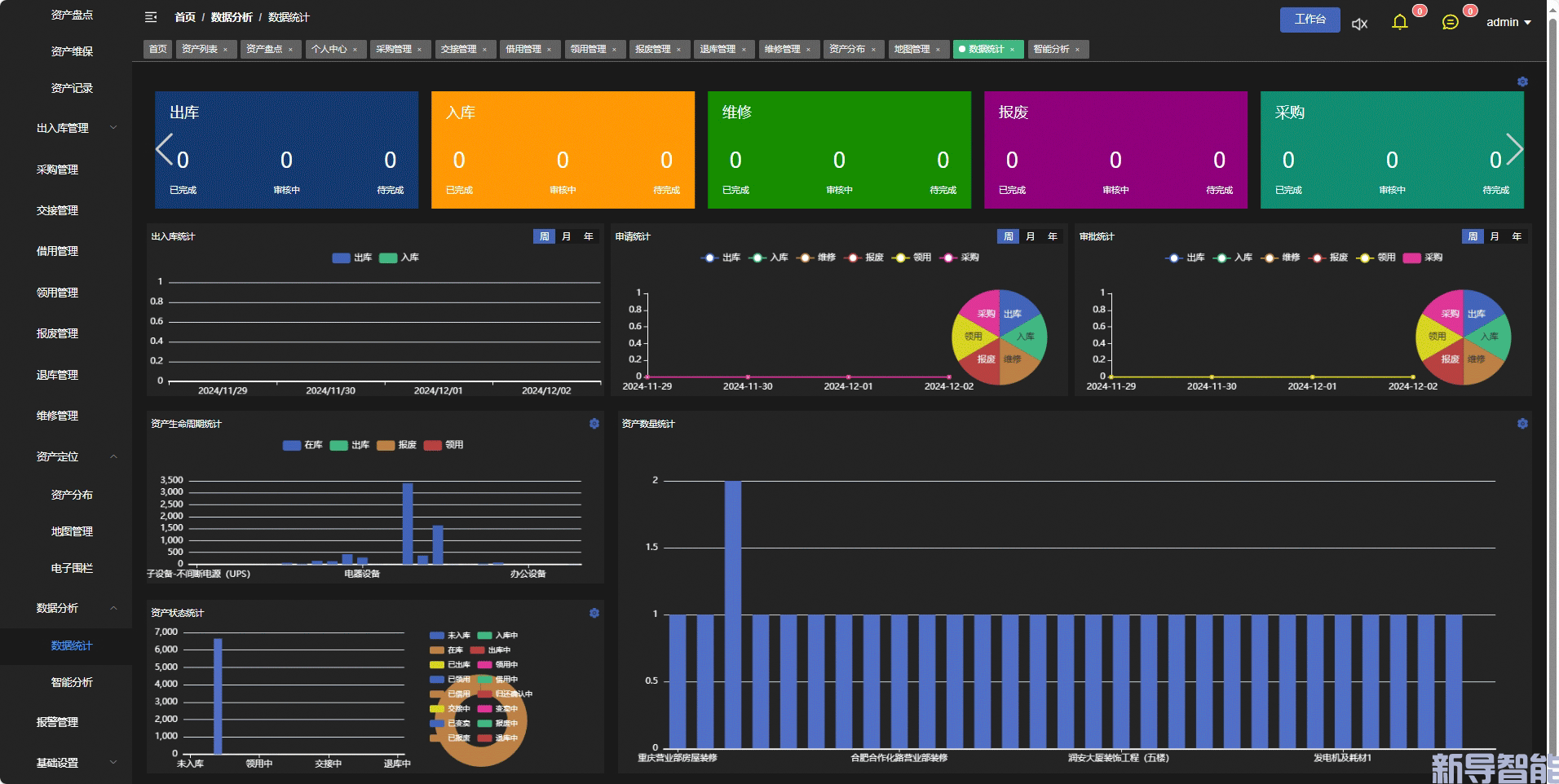This screenshot has height=784, width=1559.
Task: Switch 出入库统计 chart to 月 view
Action: (x=567, y=236)
